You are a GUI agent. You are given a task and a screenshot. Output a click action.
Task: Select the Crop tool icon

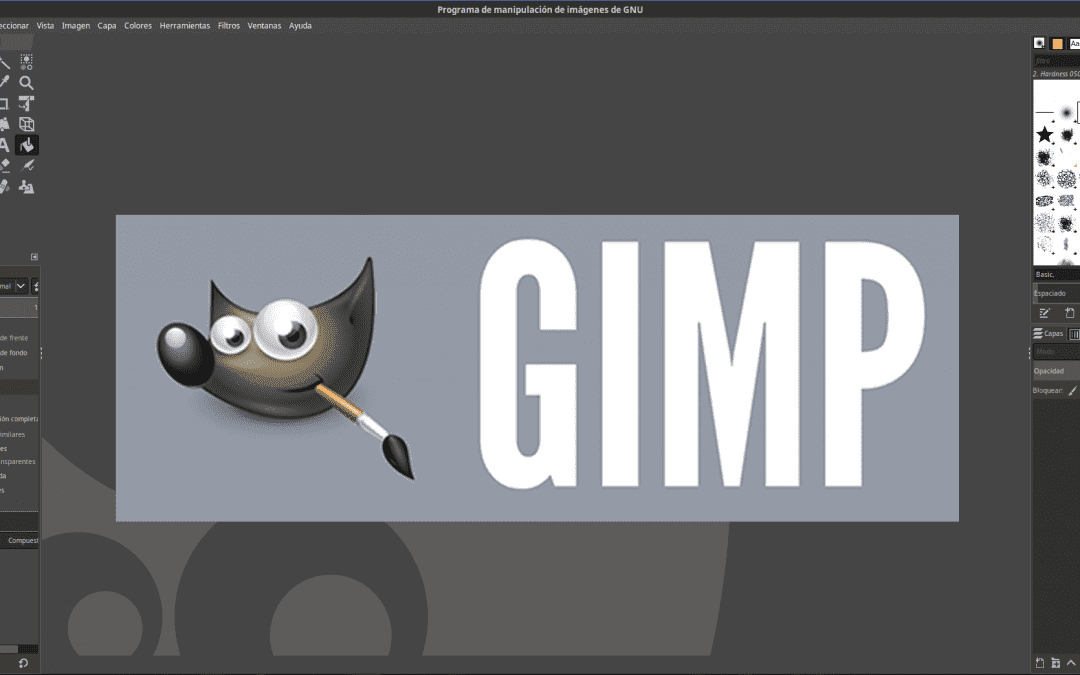4,103
